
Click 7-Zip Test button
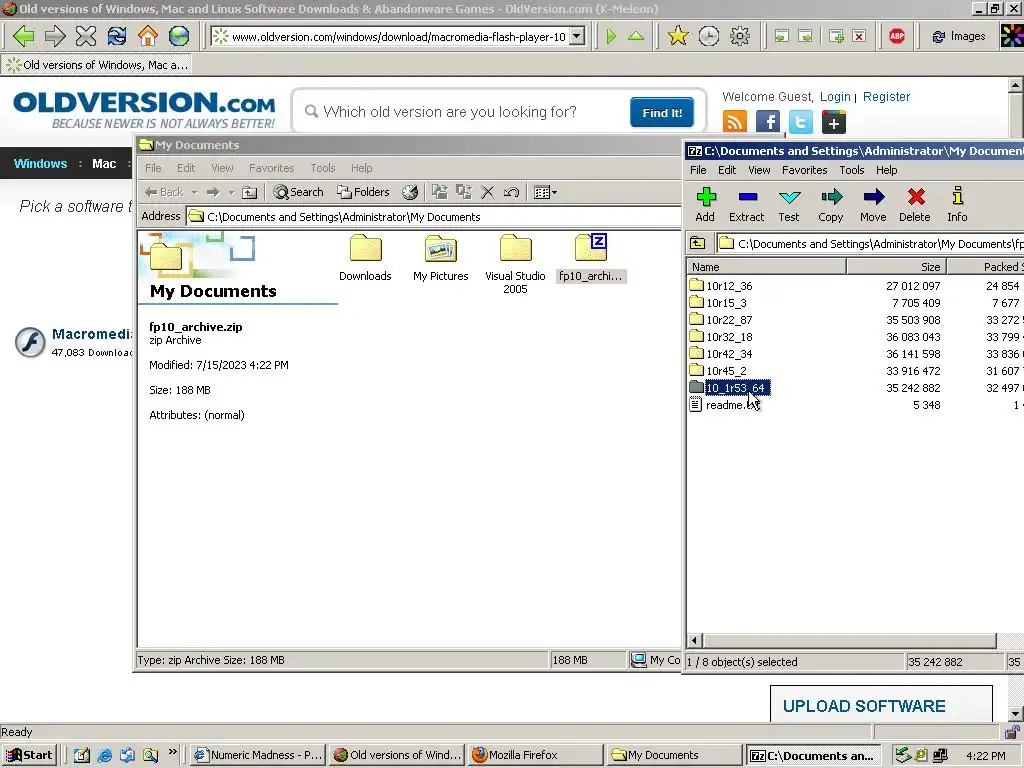point(789,204)
